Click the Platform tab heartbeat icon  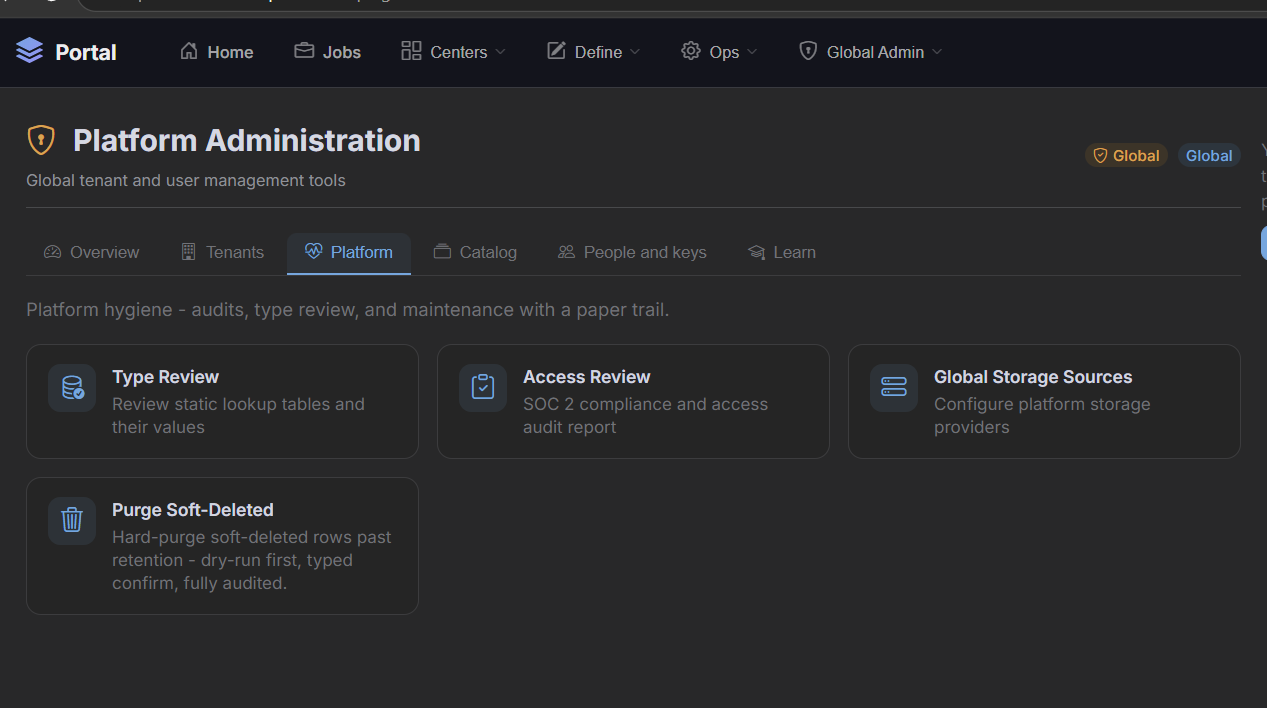(x=313, y=252)
